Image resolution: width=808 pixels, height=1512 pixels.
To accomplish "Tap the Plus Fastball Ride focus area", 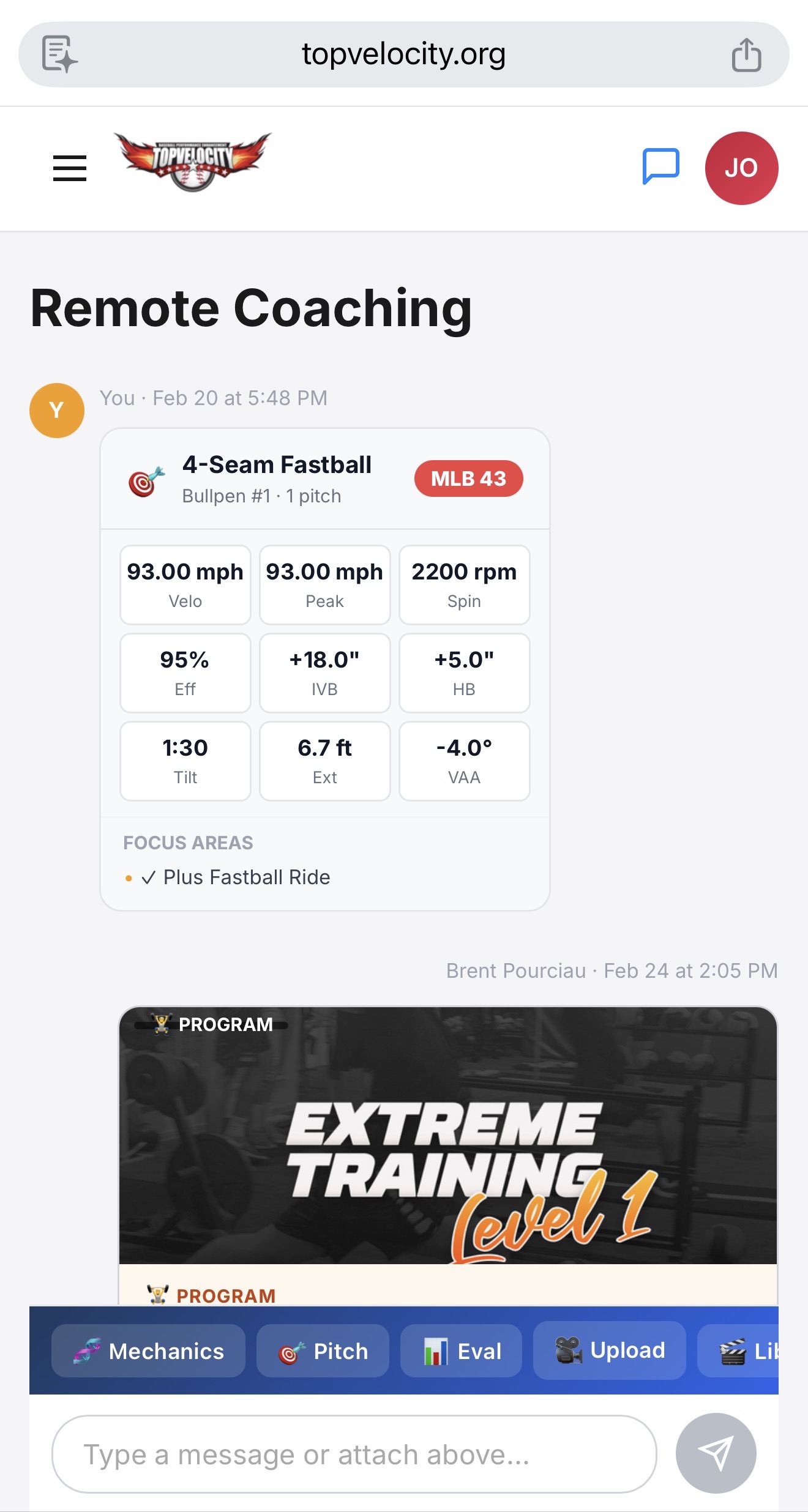I will click(x=246, y=877).
